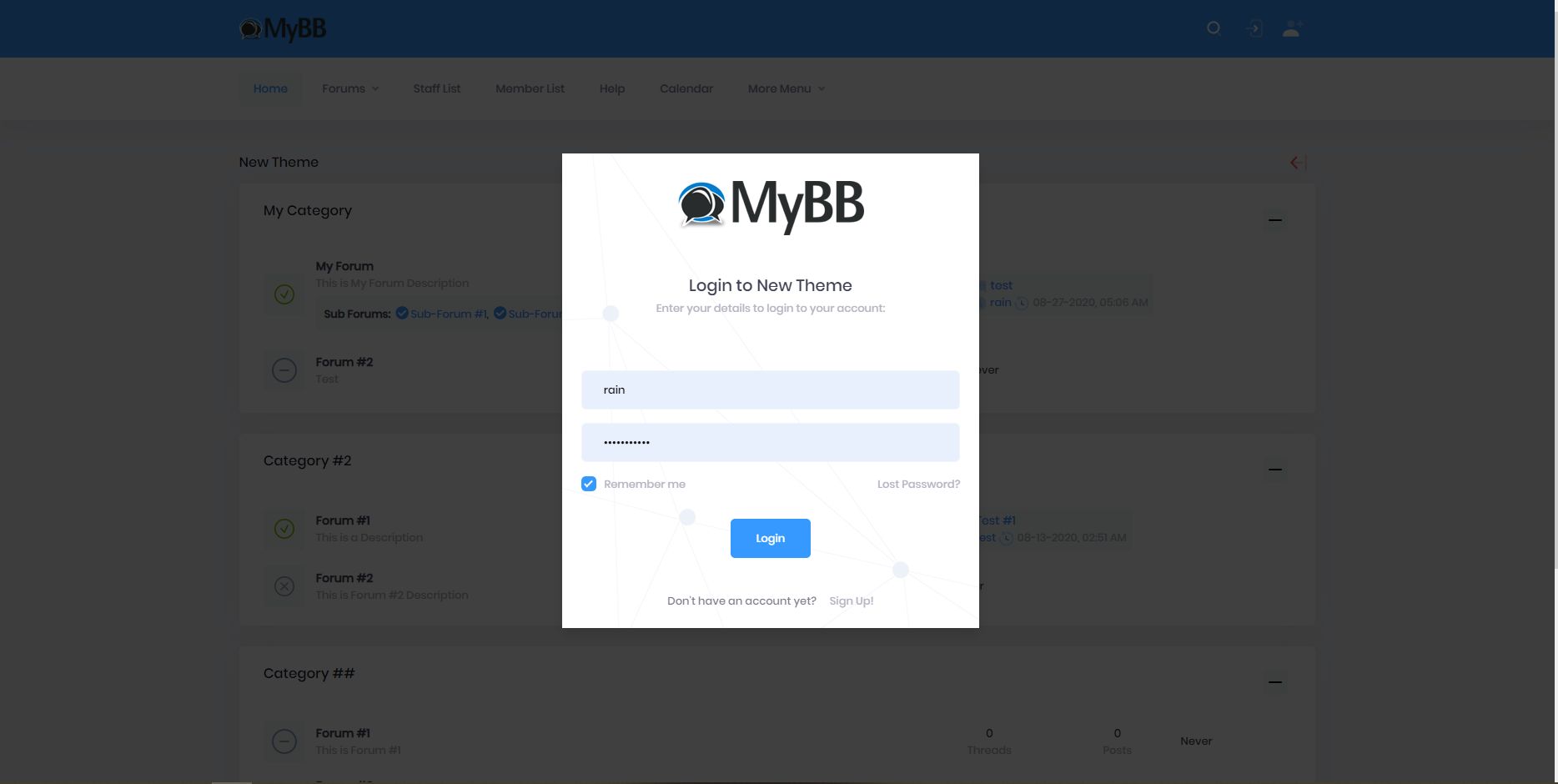Click the 'My Category' heading
The width and height of the screenshot is (1558, 784).
pyautogui.click(x=308, y=210)
